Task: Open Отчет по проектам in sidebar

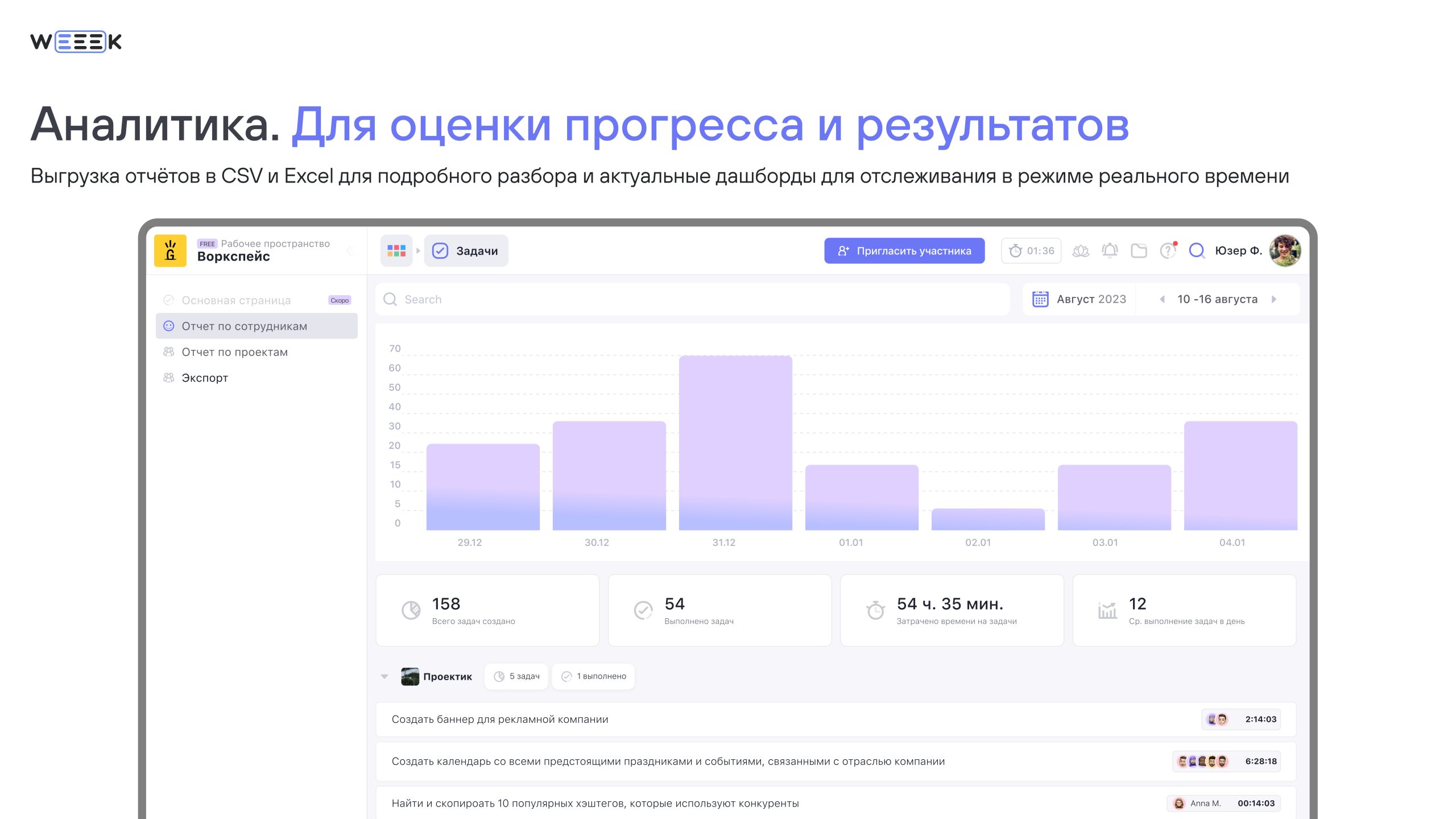Action: (x=234, y=352)
